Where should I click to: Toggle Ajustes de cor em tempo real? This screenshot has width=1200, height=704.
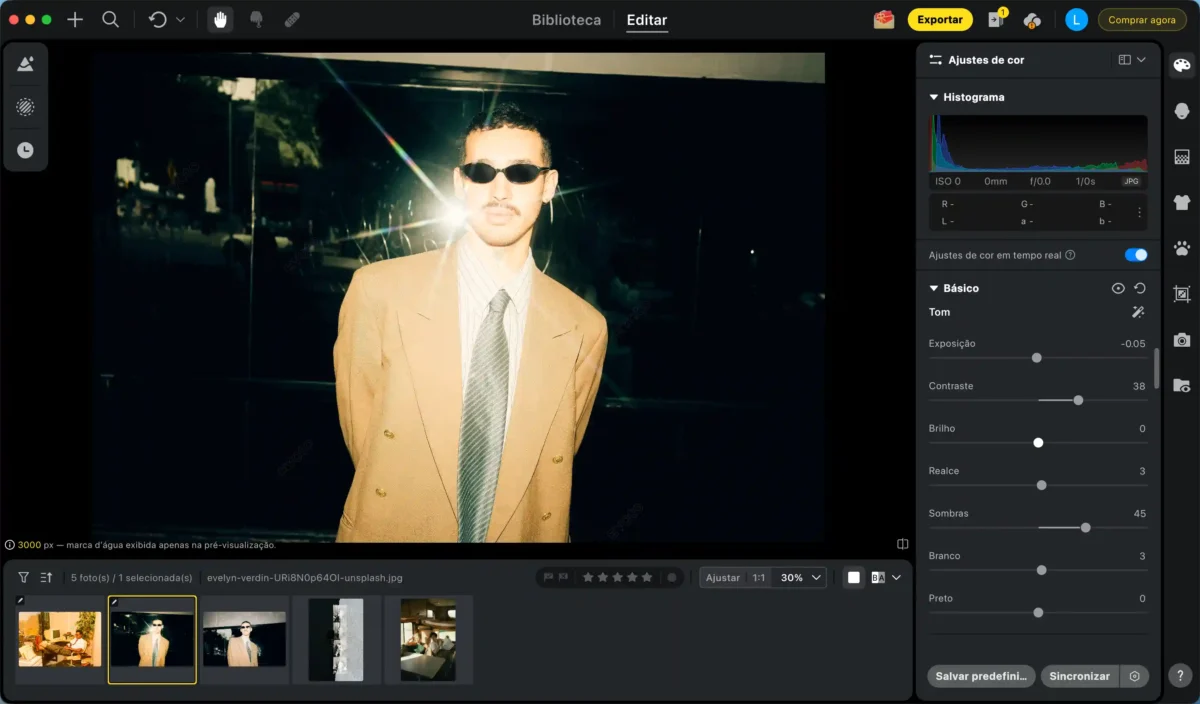pyautogui.click(x=1135, y=255)
